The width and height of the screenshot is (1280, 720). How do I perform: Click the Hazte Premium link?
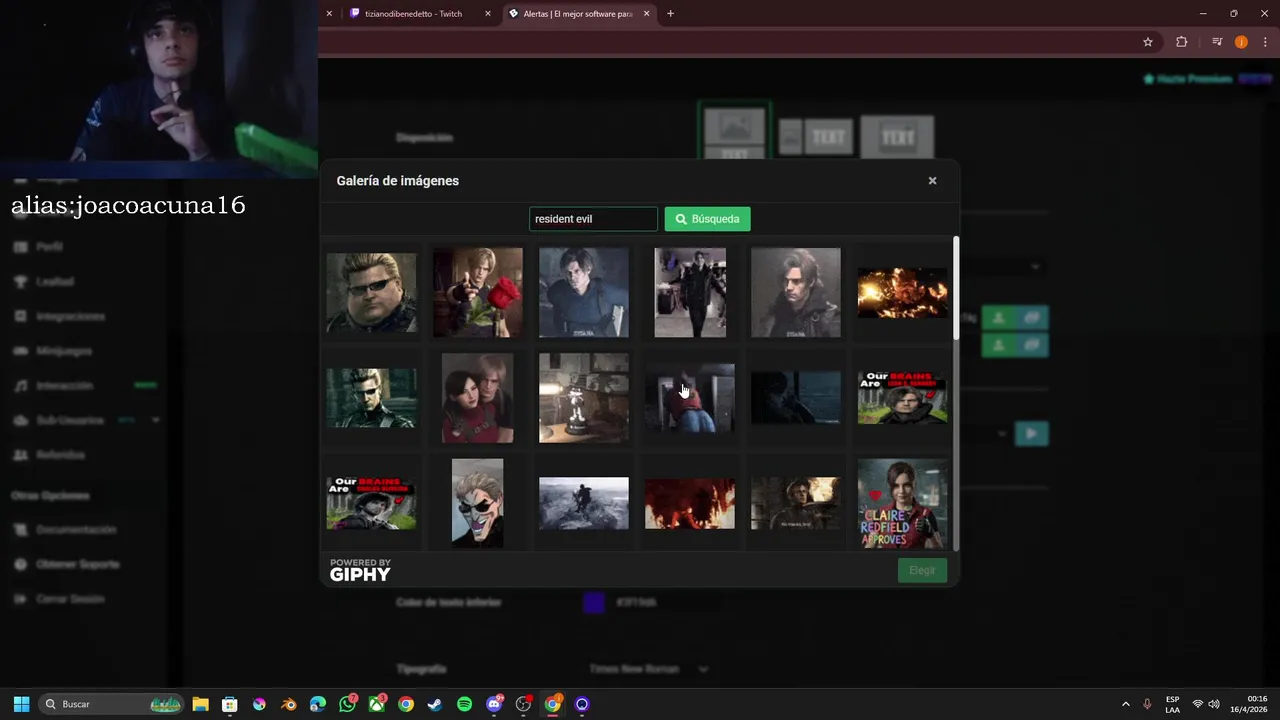[1188, 78]
